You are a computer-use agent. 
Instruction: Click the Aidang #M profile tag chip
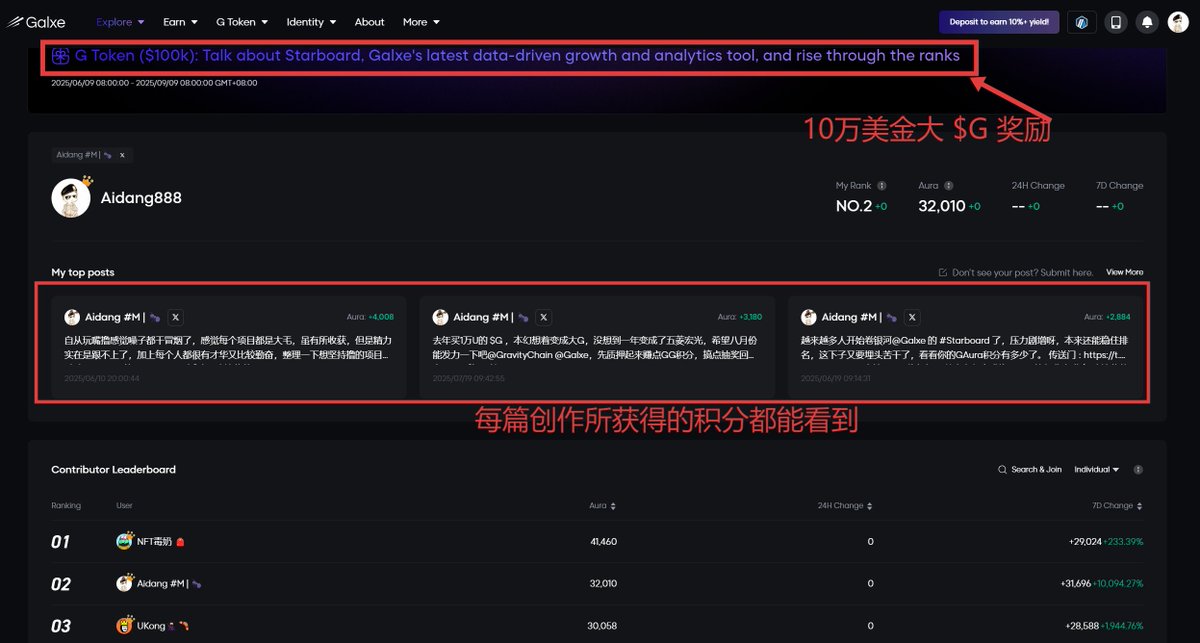pyautogui.click(x=92, y=155)
